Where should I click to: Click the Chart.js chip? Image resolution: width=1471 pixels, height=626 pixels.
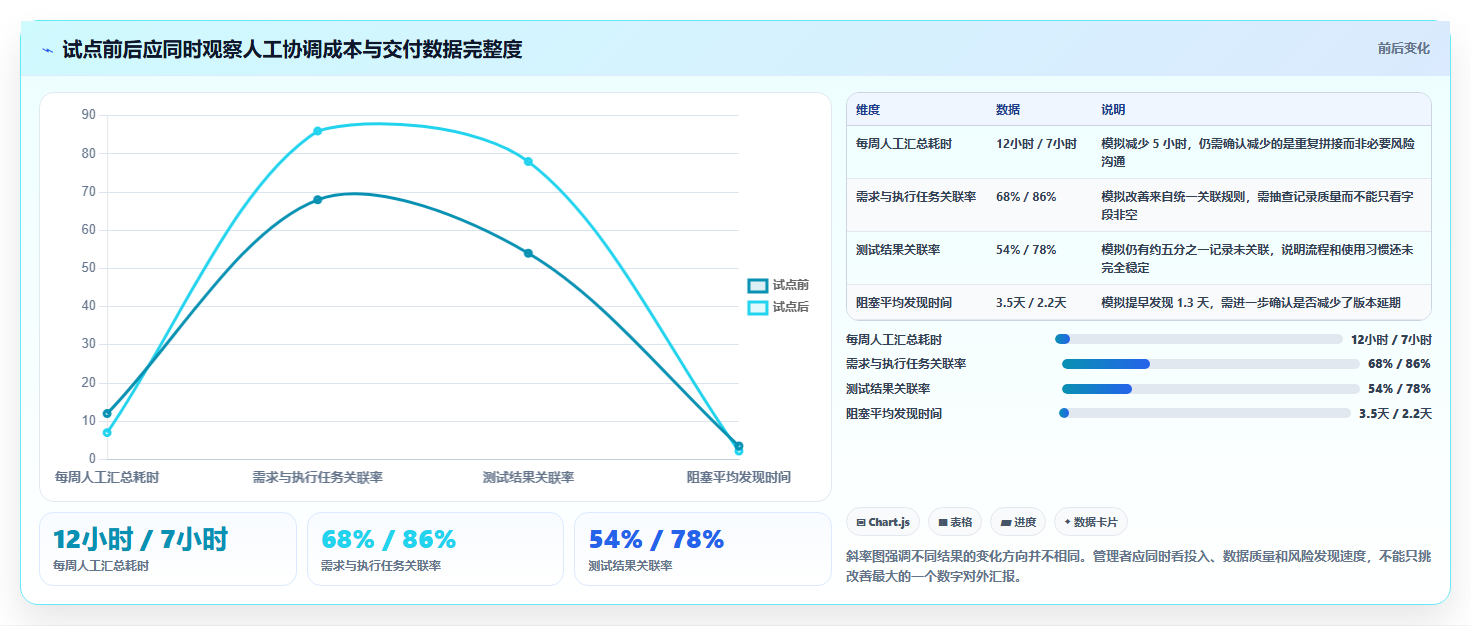click(x=883, y=522)
